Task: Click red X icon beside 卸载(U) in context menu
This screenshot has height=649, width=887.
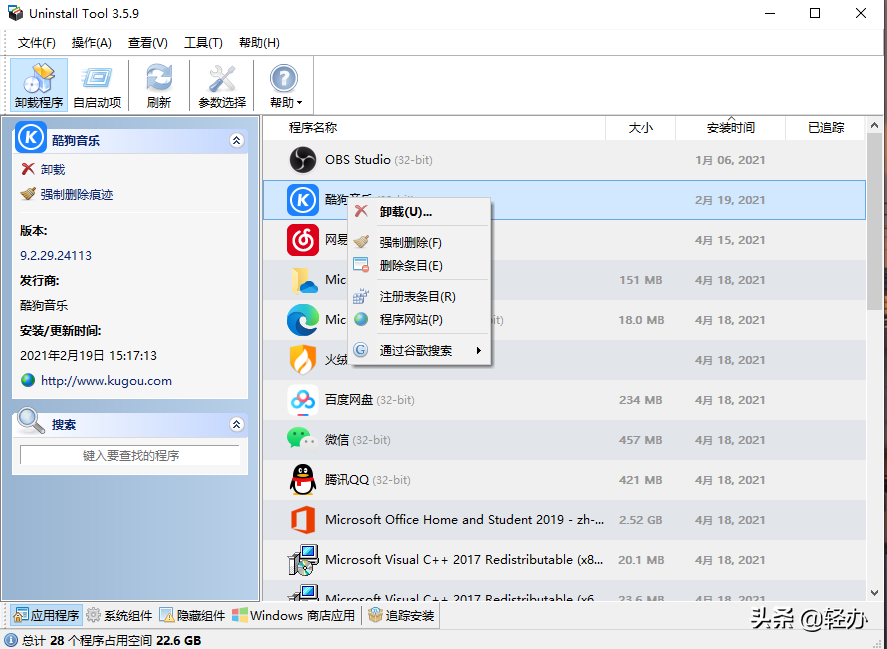Action: tap(361, 211)
